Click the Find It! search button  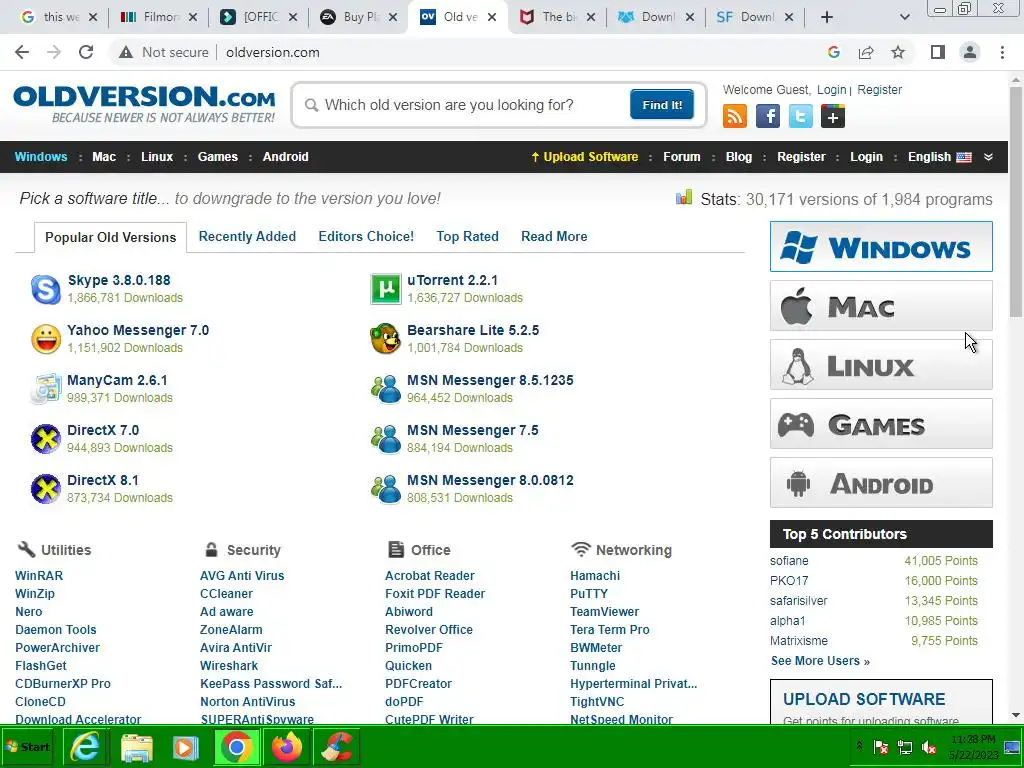coord(662,104)
